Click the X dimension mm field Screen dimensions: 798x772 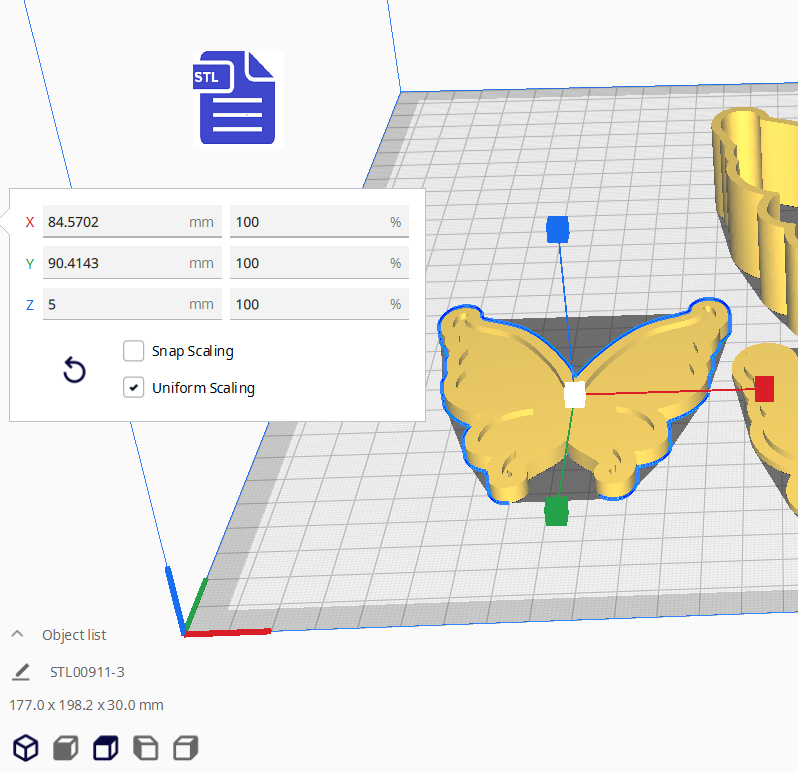pos(115,222)
